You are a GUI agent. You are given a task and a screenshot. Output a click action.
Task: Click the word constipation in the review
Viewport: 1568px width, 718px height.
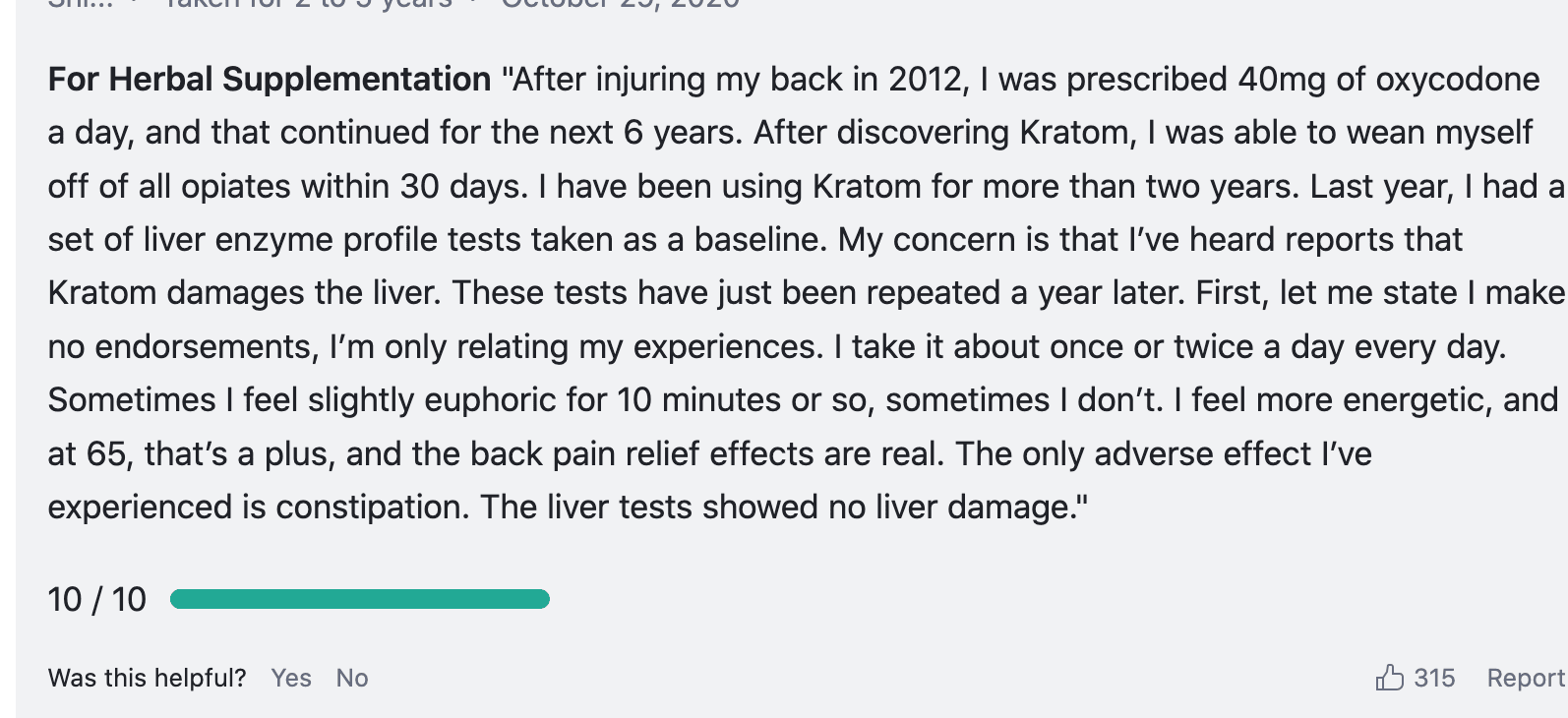coord(373,507)
